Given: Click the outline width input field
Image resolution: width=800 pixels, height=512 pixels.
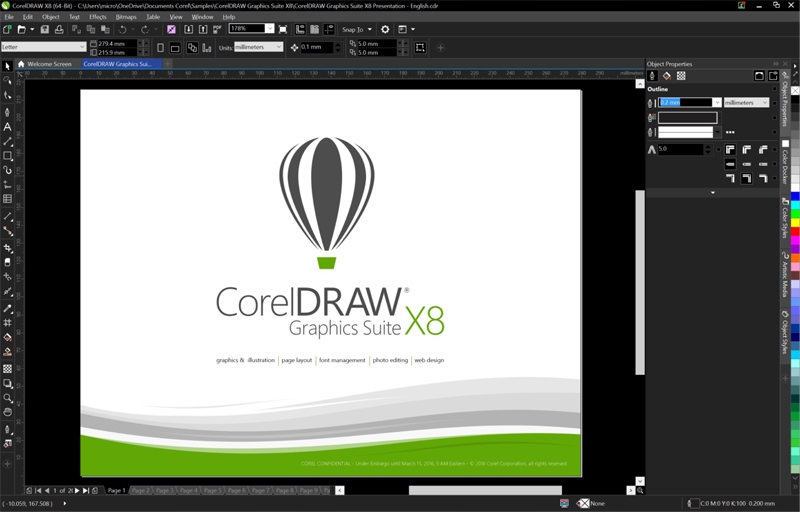Looking at the screenshot, I should click(x=684, y=103).
